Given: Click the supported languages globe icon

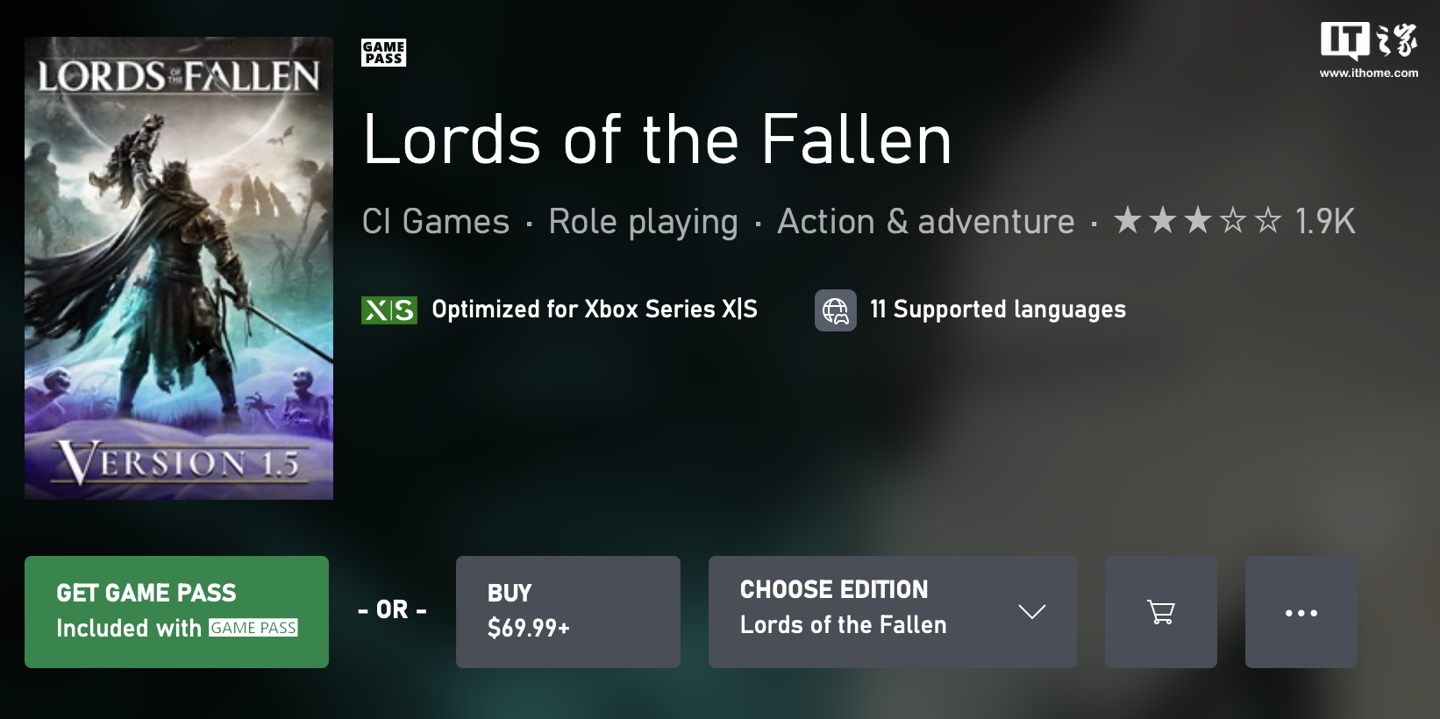Looking at the screenshot, I should (x=835, y=310).
